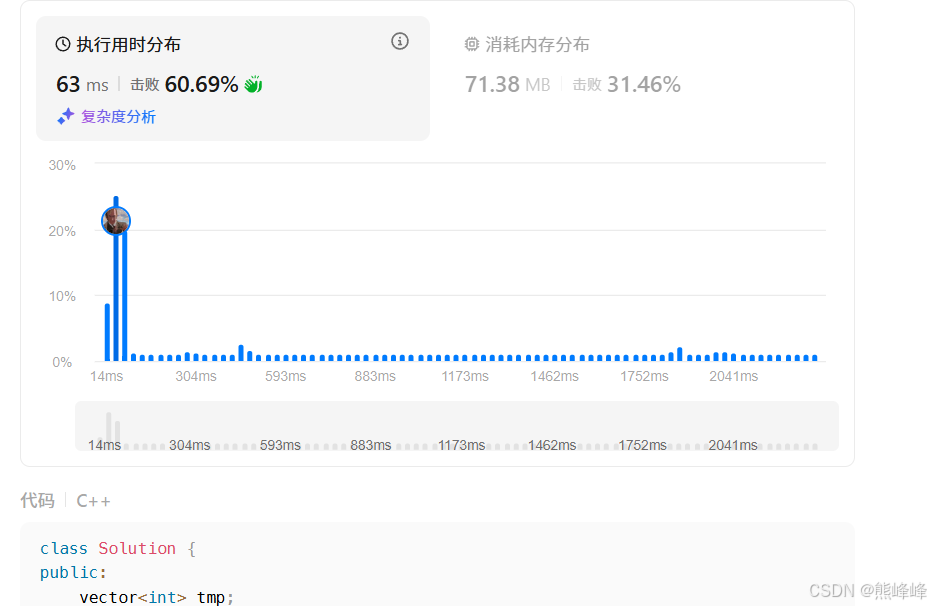The height and width of the screenshot is (606, 931).
Task: Click the 'vector<int> tmp;' code line
Action: pos(157,597)
